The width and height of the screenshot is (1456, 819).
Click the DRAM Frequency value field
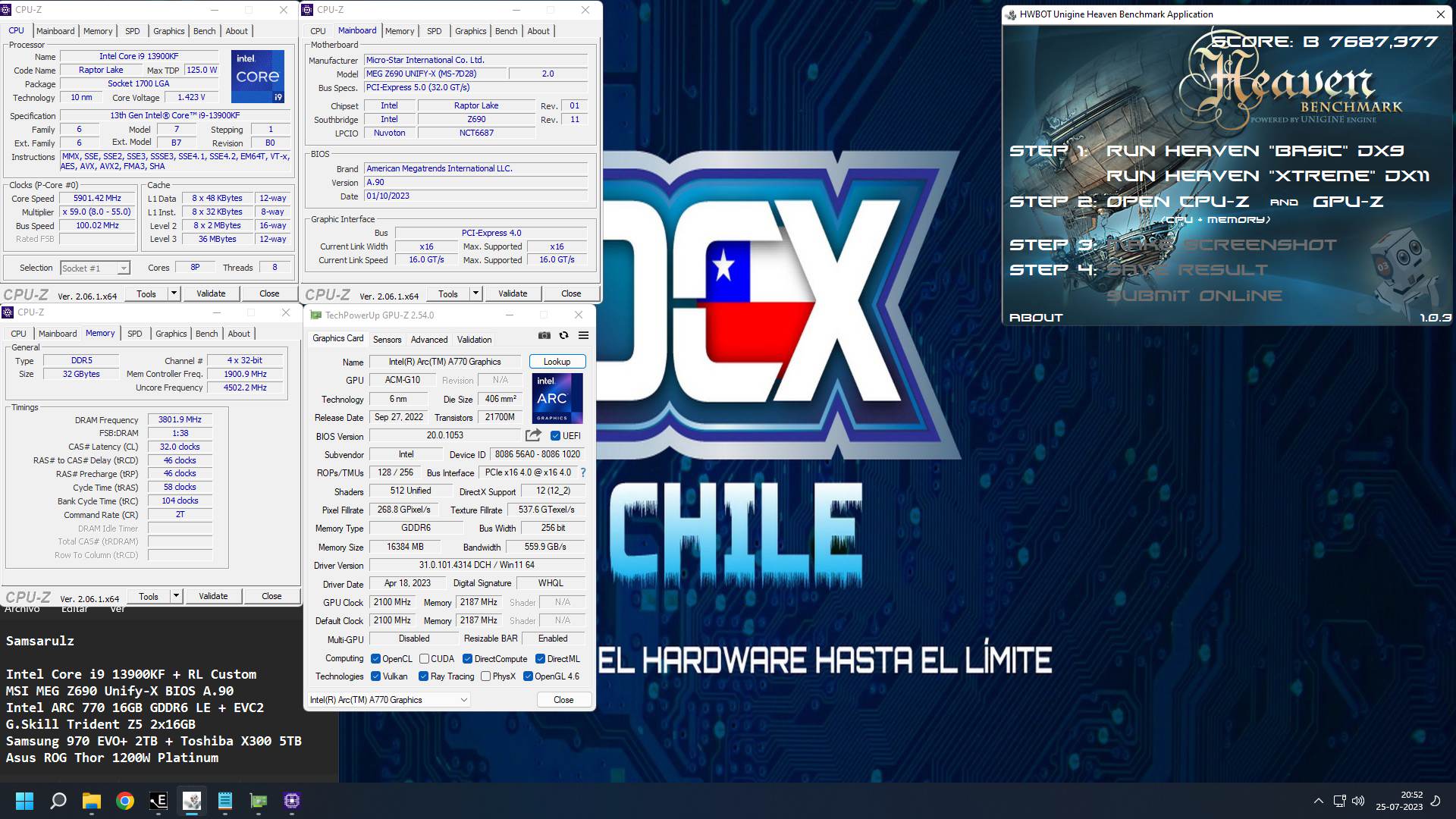pos(180,419)
